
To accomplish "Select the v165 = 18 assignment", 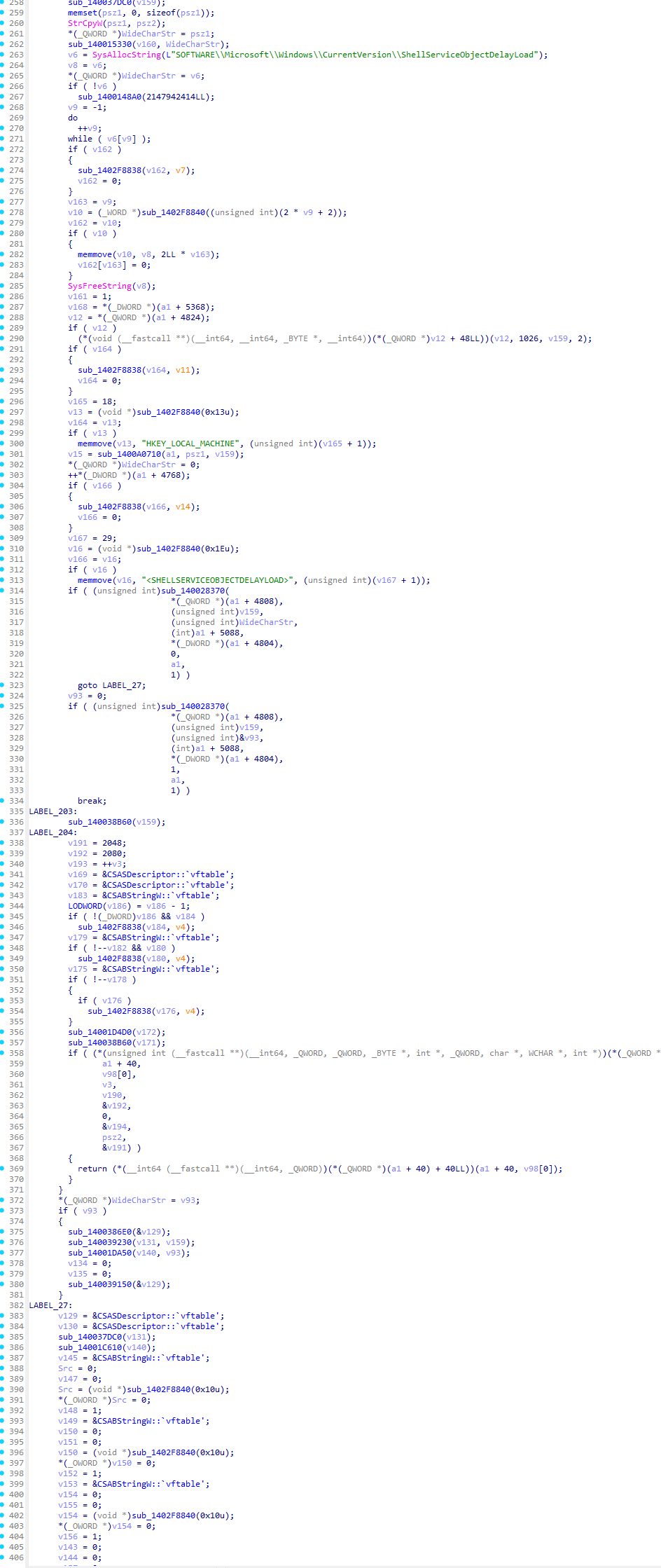I will pos(92,401).
